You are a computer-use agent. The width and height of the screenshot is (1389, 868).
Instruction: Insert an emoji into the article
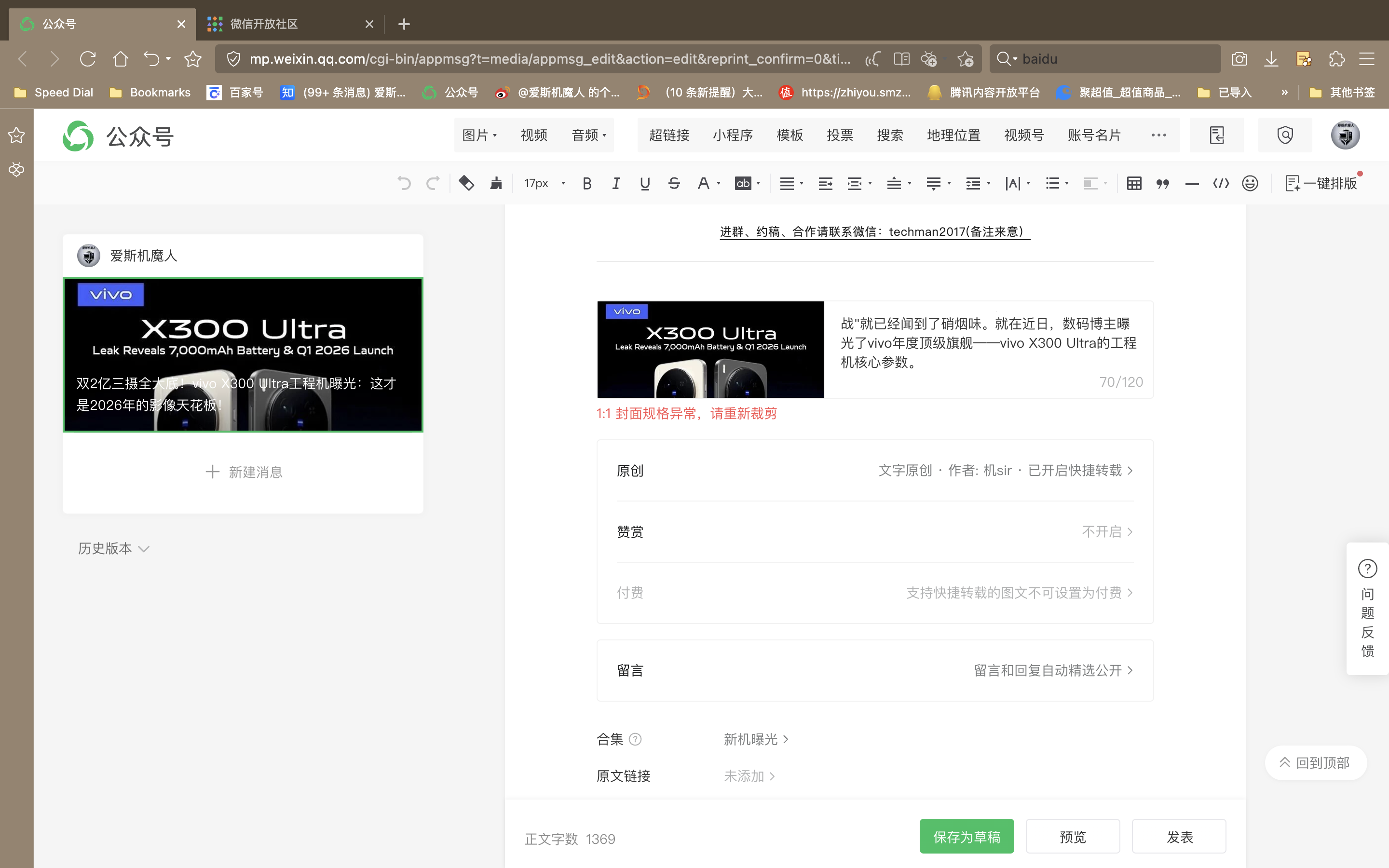[x=1250, y=183]
